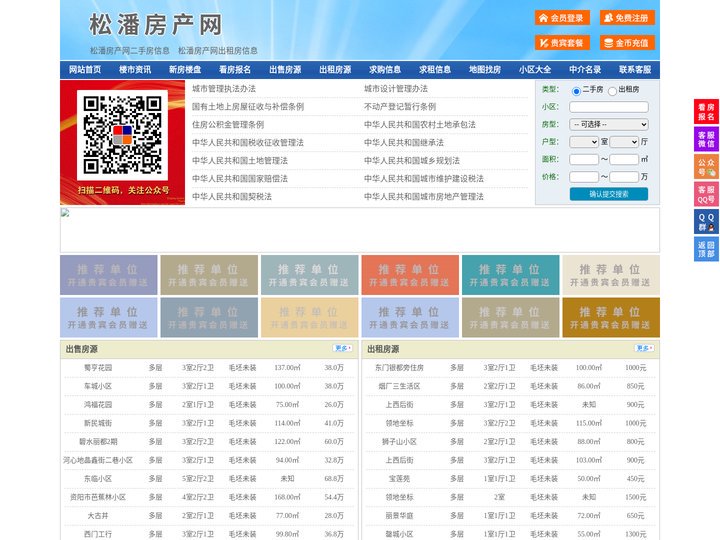Open 联系客服 navigation item
Viewport: 720px width, 540px height.
pos(635,70)
